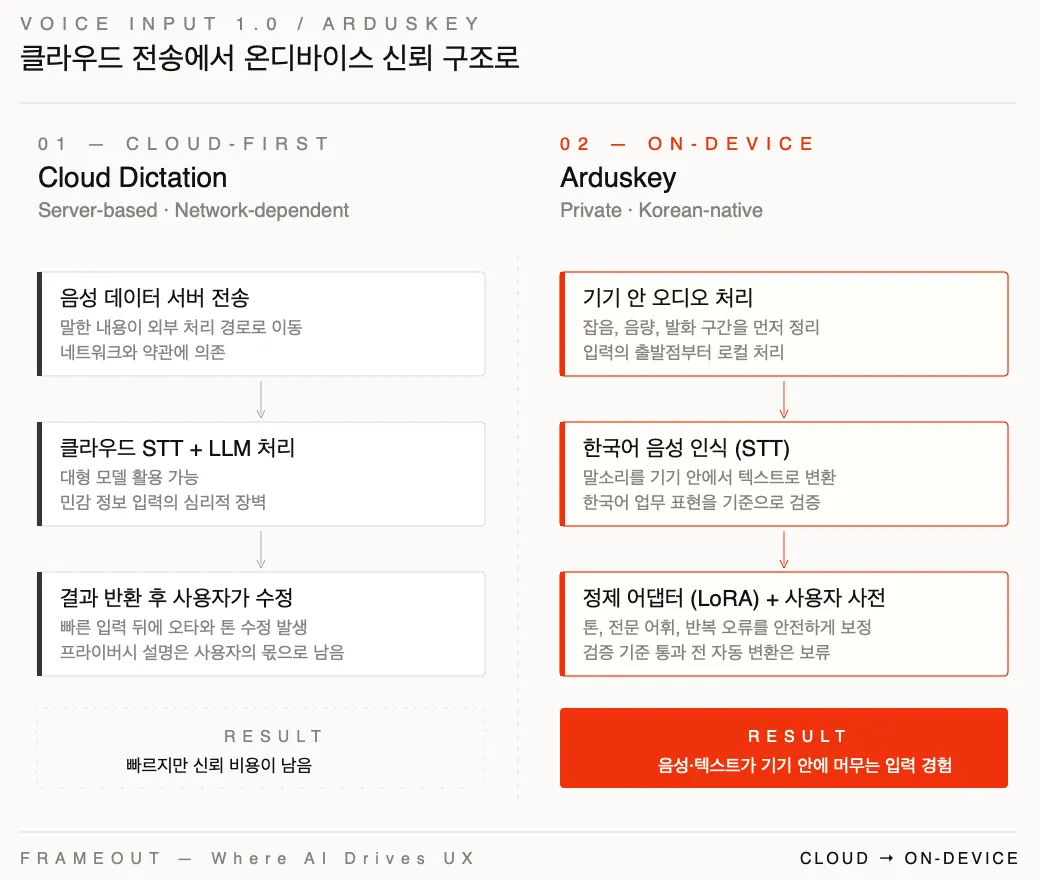The width and height of the screenshot is (1040, 880).
Task: Click '음성·텍스트가 기기 안에 머무는 입력 경험'
Action: (805, 765)
